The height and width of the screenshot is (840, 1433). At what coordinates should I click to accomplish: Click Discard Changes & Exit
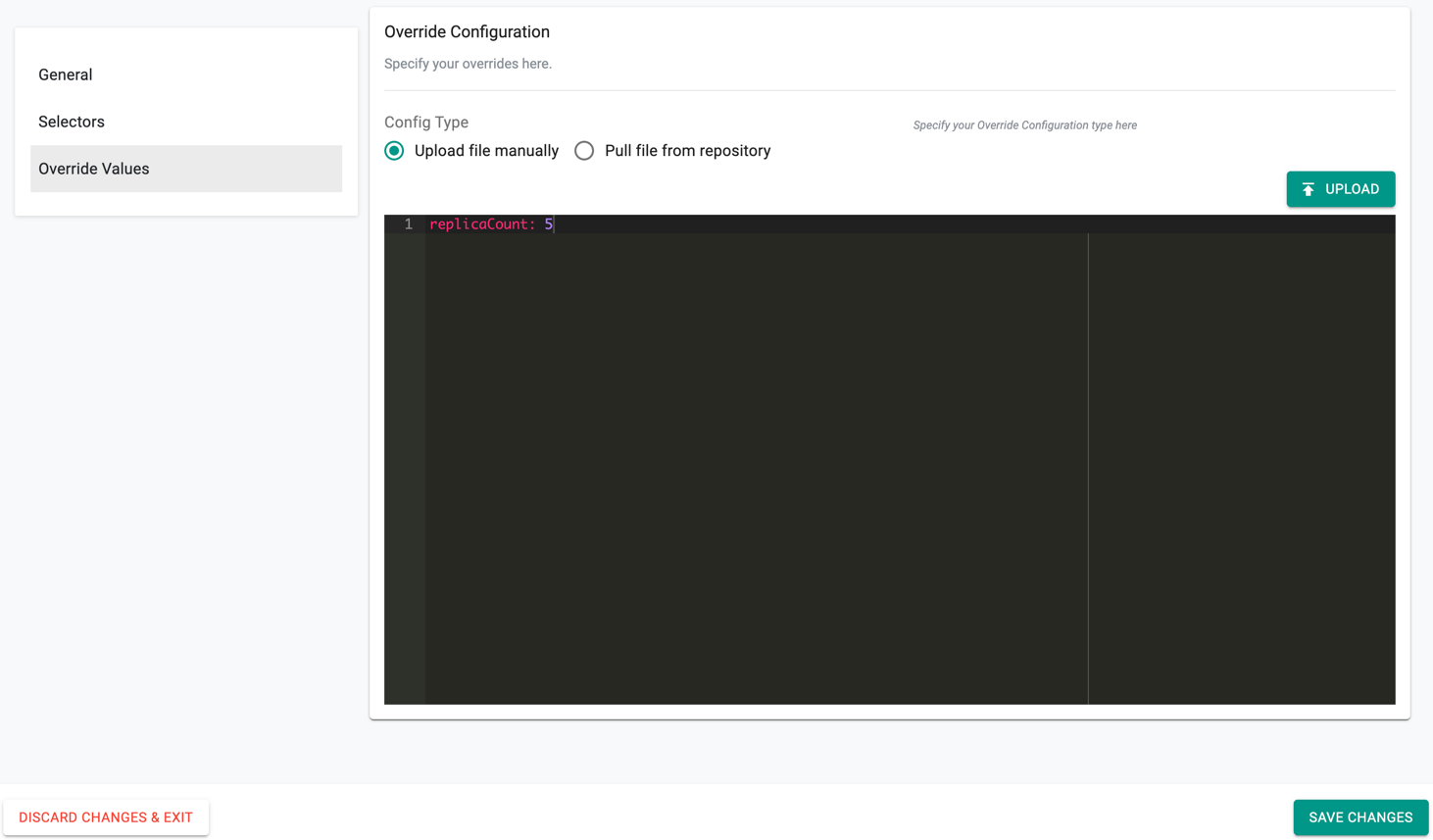(x=106, y=817)
